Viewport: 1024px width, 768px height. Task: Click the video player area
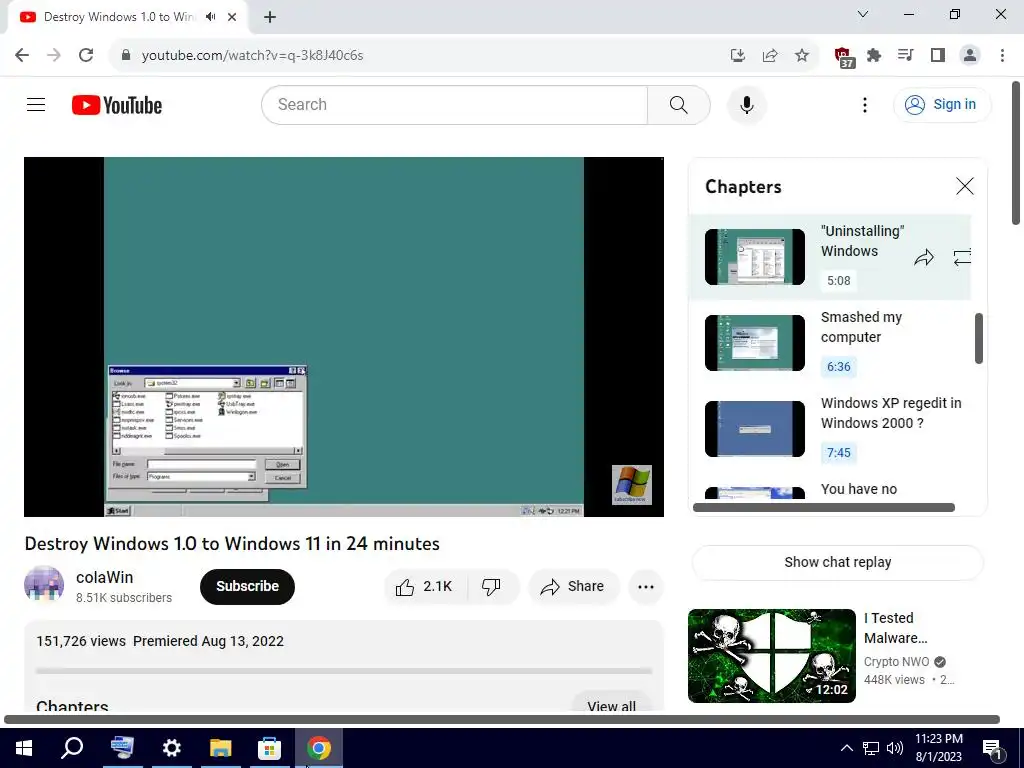[344, 337]
